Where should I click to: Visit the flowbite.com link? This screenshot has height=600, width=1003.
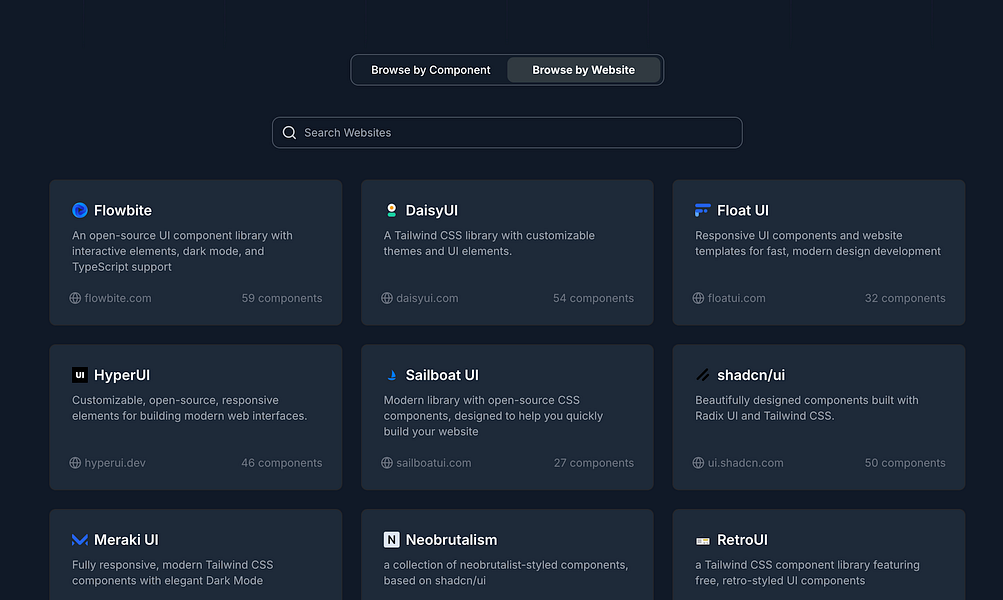118,298
